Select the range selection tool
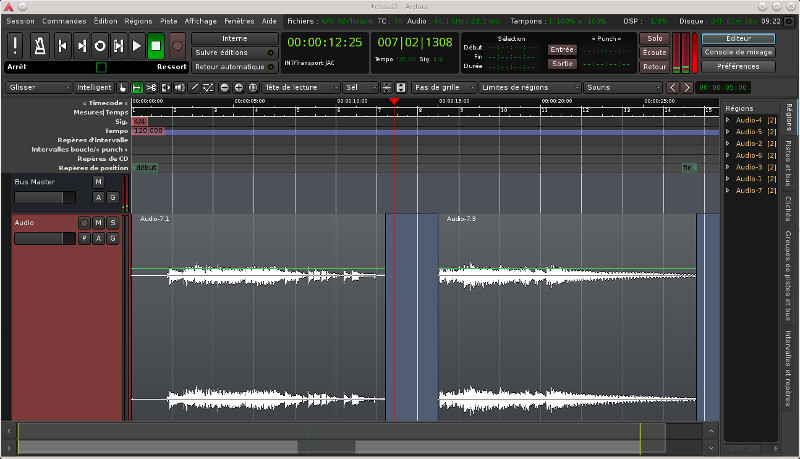The width and height of the screenshot is (800, 459). click(137, 88)
